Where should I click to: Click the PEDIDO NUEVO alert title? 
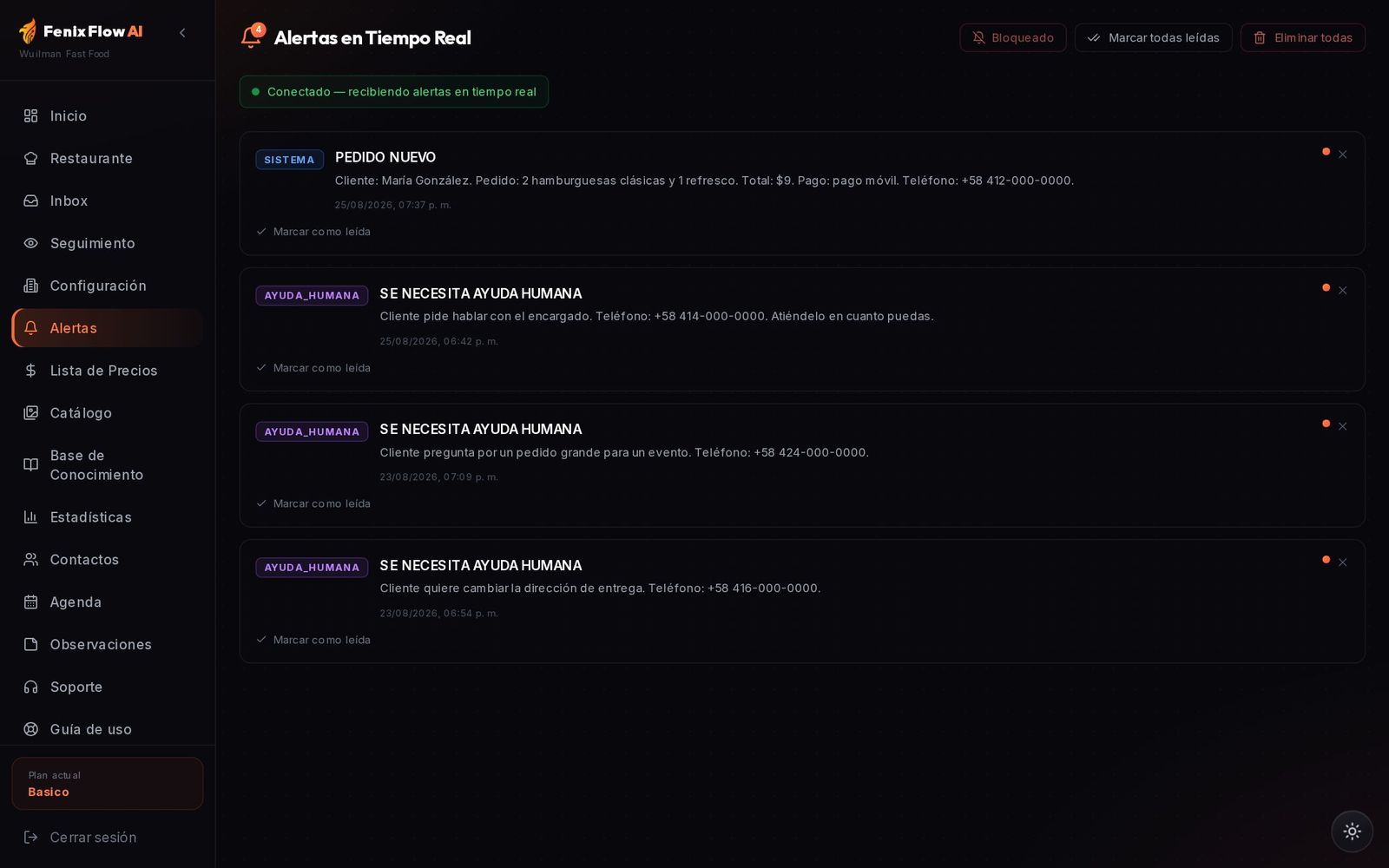[x=385, y=157]
